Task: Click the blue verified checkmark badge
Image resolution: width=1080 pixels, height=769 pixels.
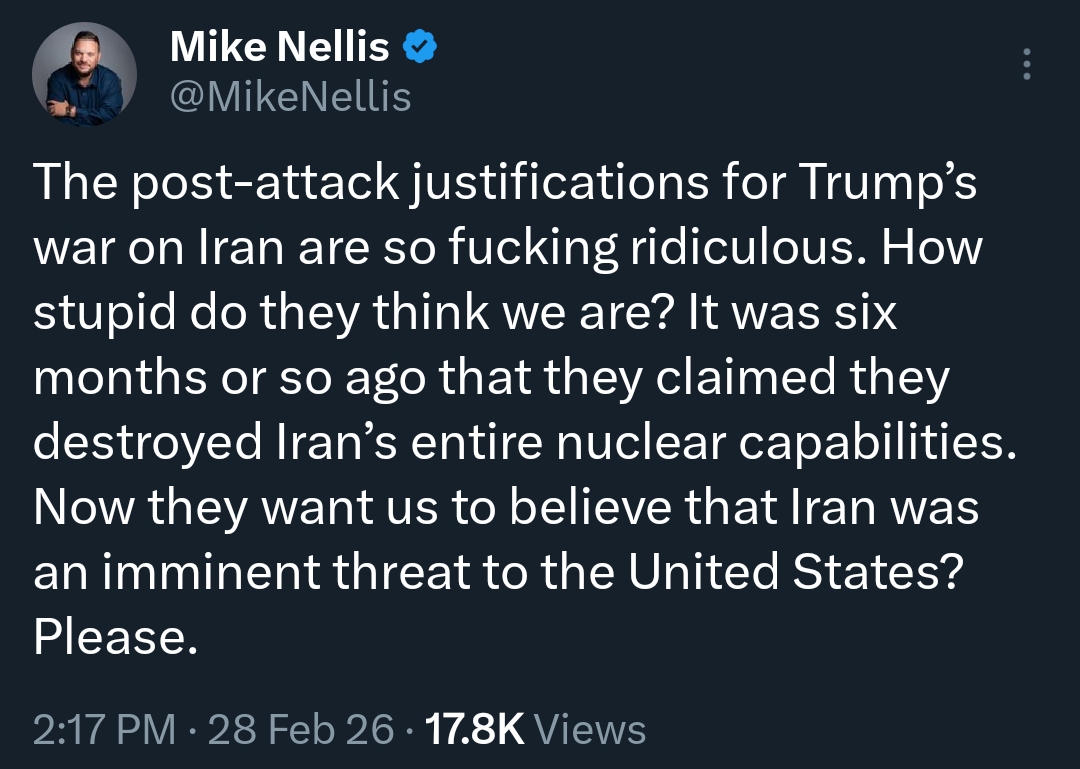Action: click(x=418, y=46)
